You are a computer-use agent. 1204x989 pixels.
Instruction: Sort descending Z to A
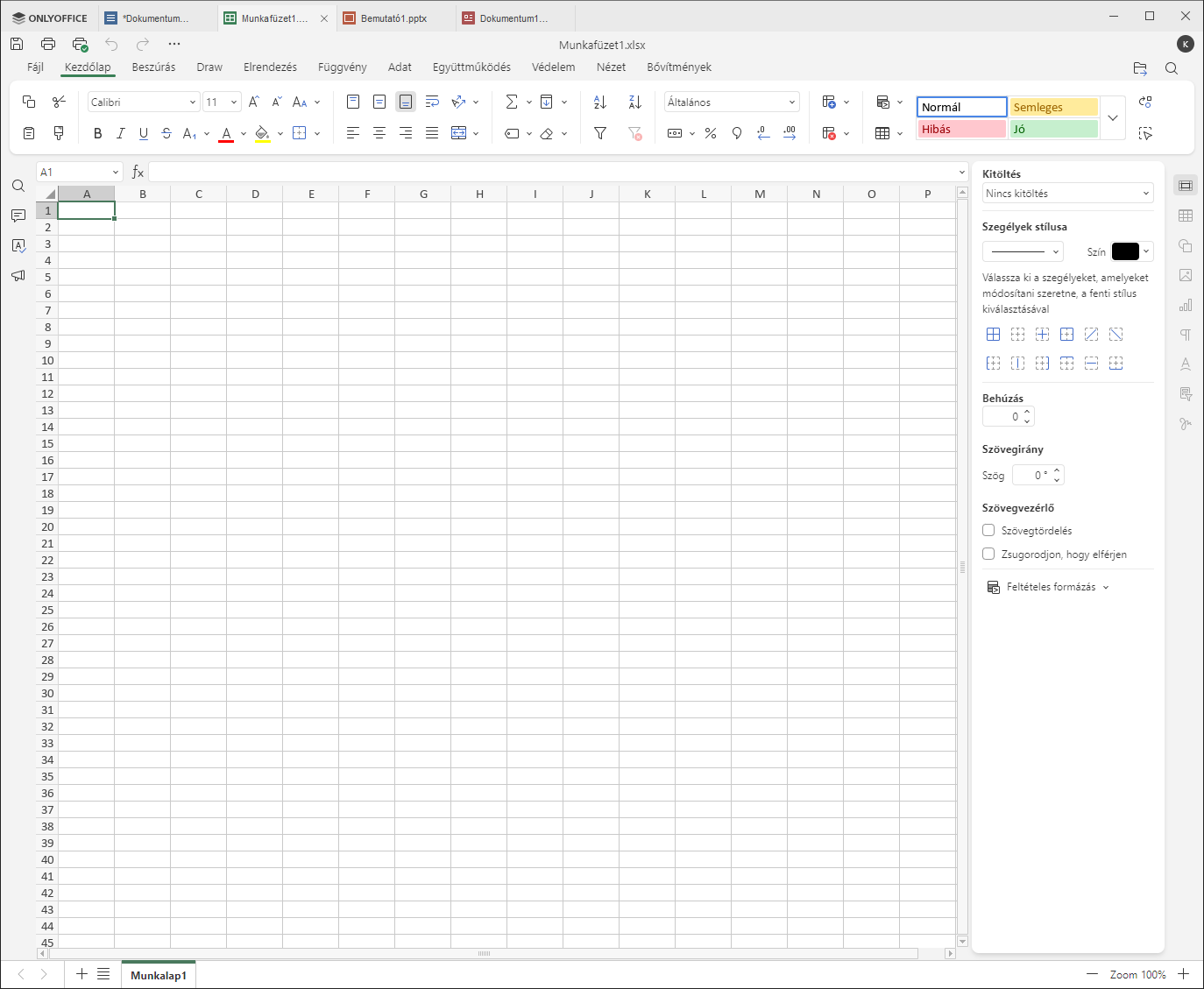635,102
